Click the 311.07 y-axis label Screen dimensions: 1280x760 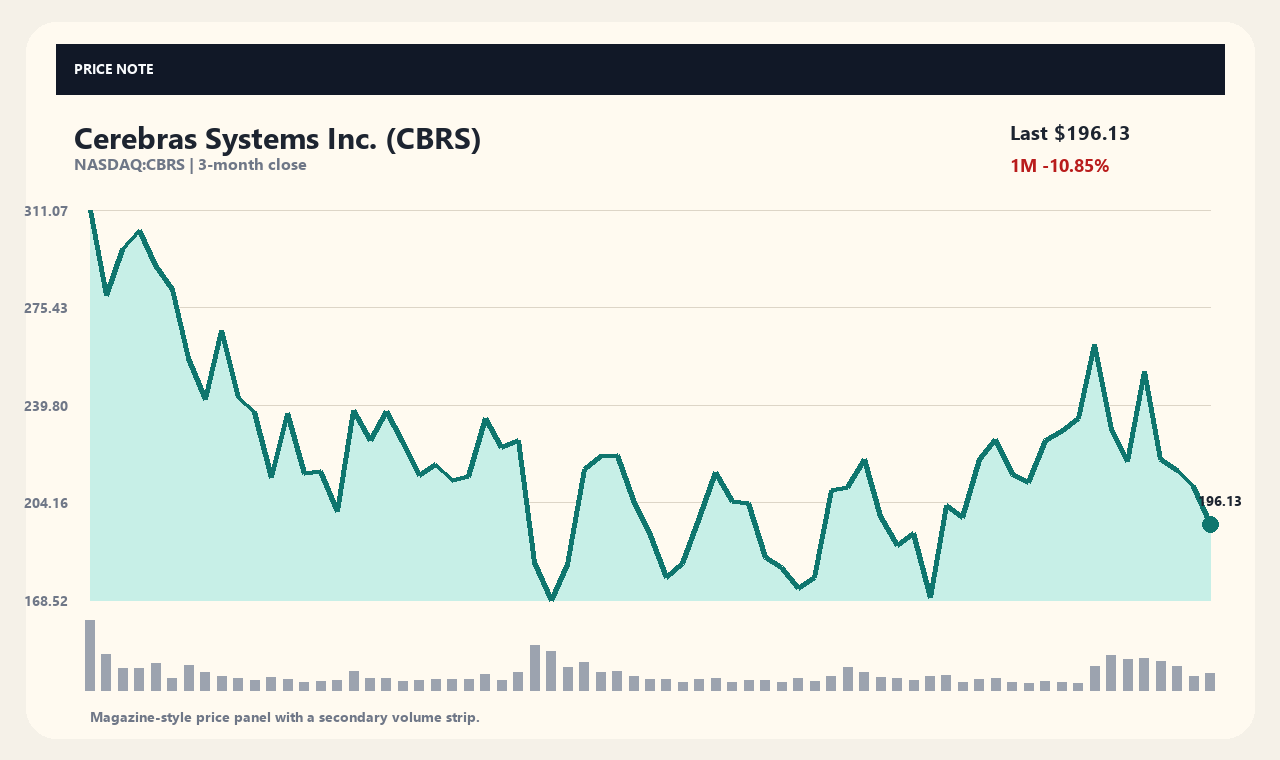pyautogui.click(x=46, y=211)
